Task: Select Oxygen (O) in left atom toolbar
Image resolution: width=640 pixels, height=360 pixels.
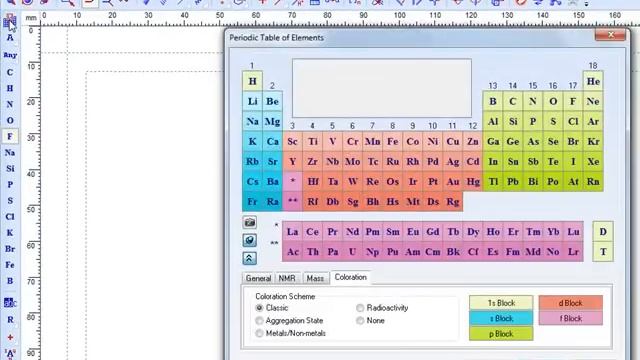Action: click(10, 120)
